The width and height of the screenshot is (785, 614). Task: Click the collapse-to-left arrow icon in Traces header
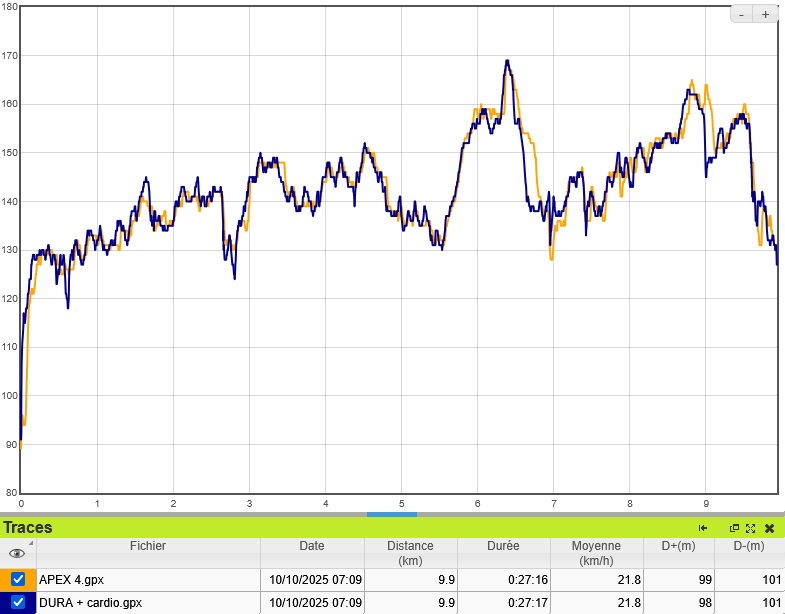pyautogui.click(x=703, y=528)
